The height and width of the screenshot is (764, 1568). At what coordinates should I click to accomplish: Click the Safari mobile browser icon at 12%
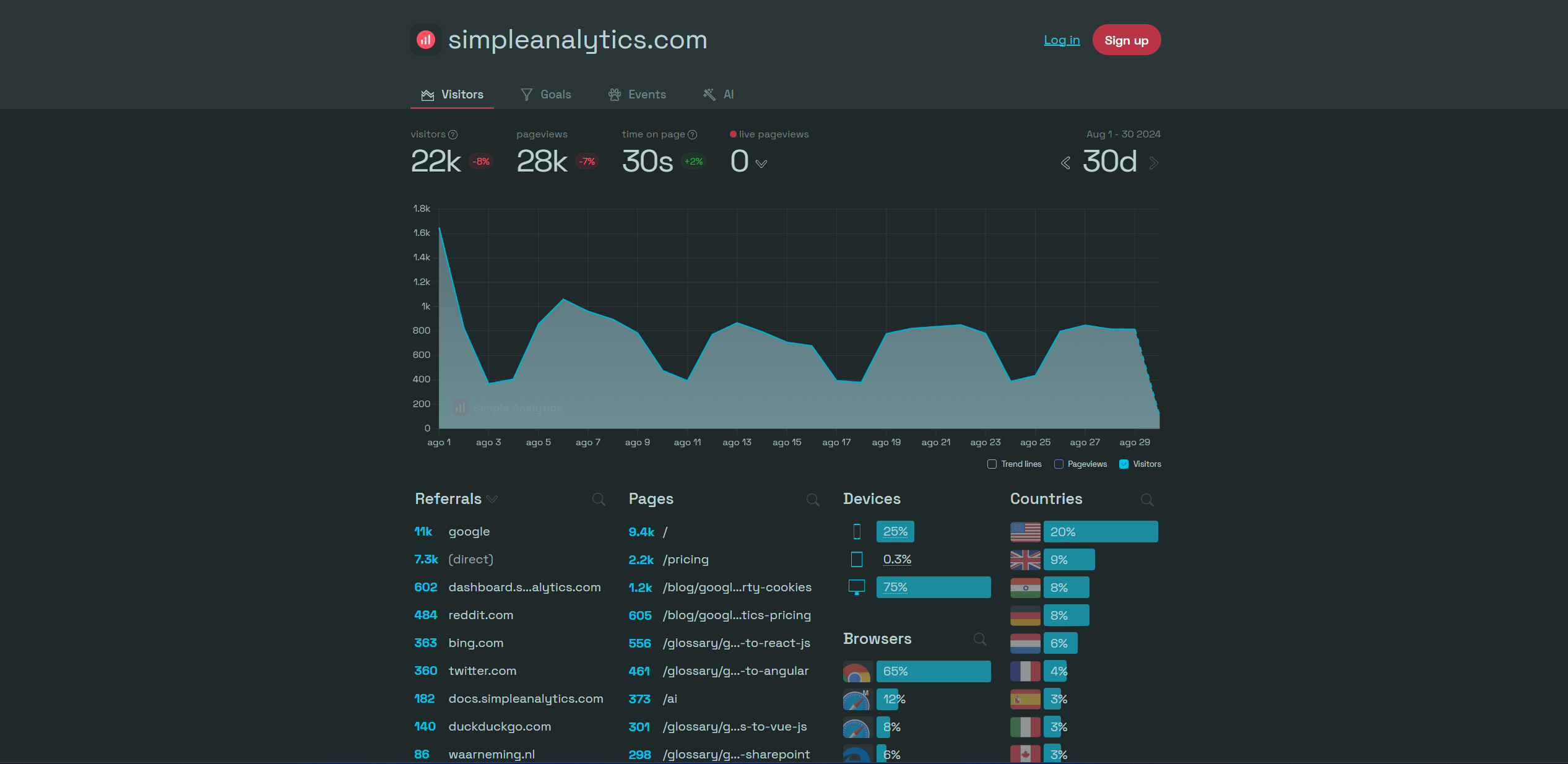[857, 700]
